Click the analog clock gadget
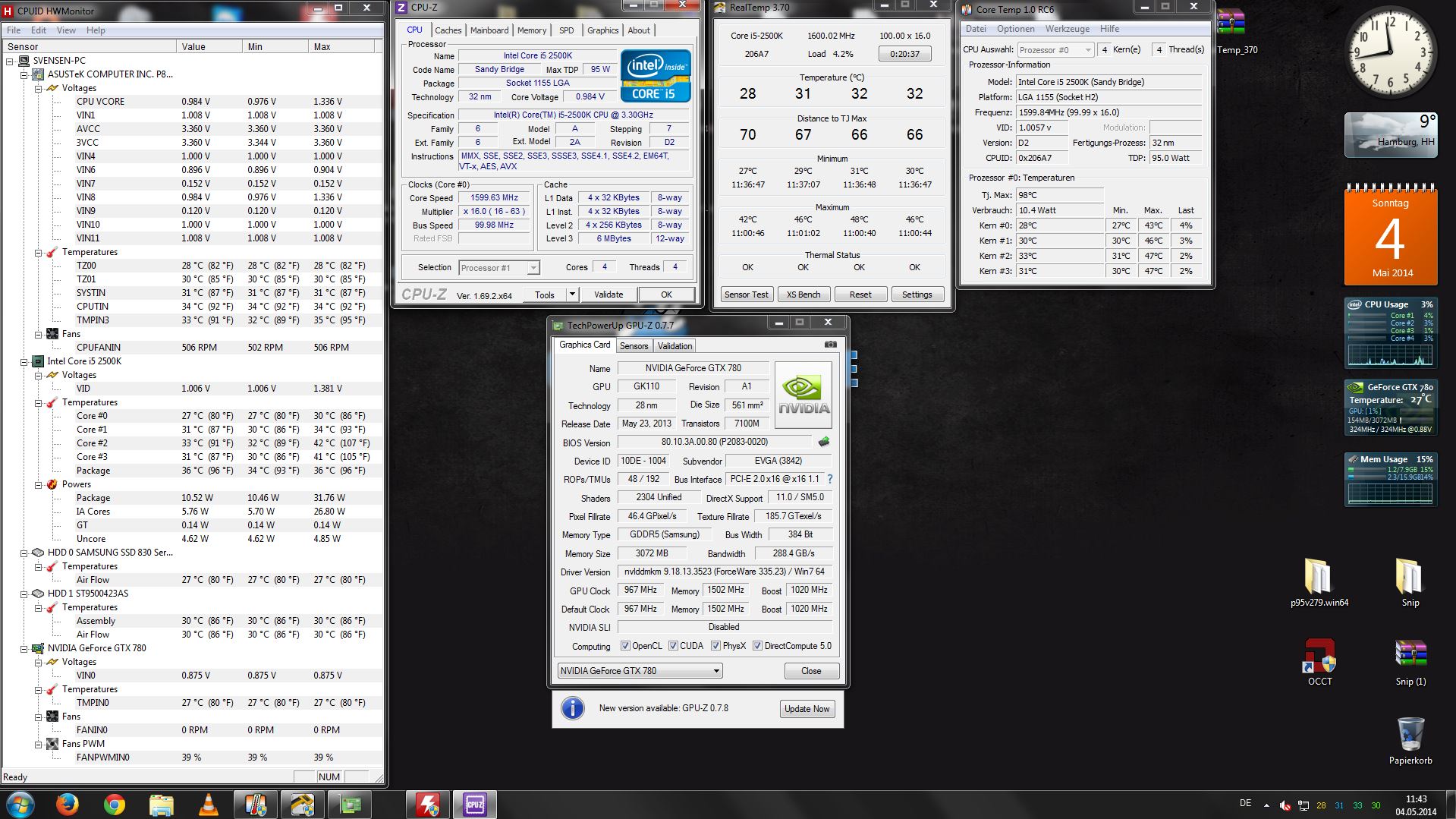The width and height of the screenshot is (1456, 819). pyautogui.click(x=1391, y=53)
